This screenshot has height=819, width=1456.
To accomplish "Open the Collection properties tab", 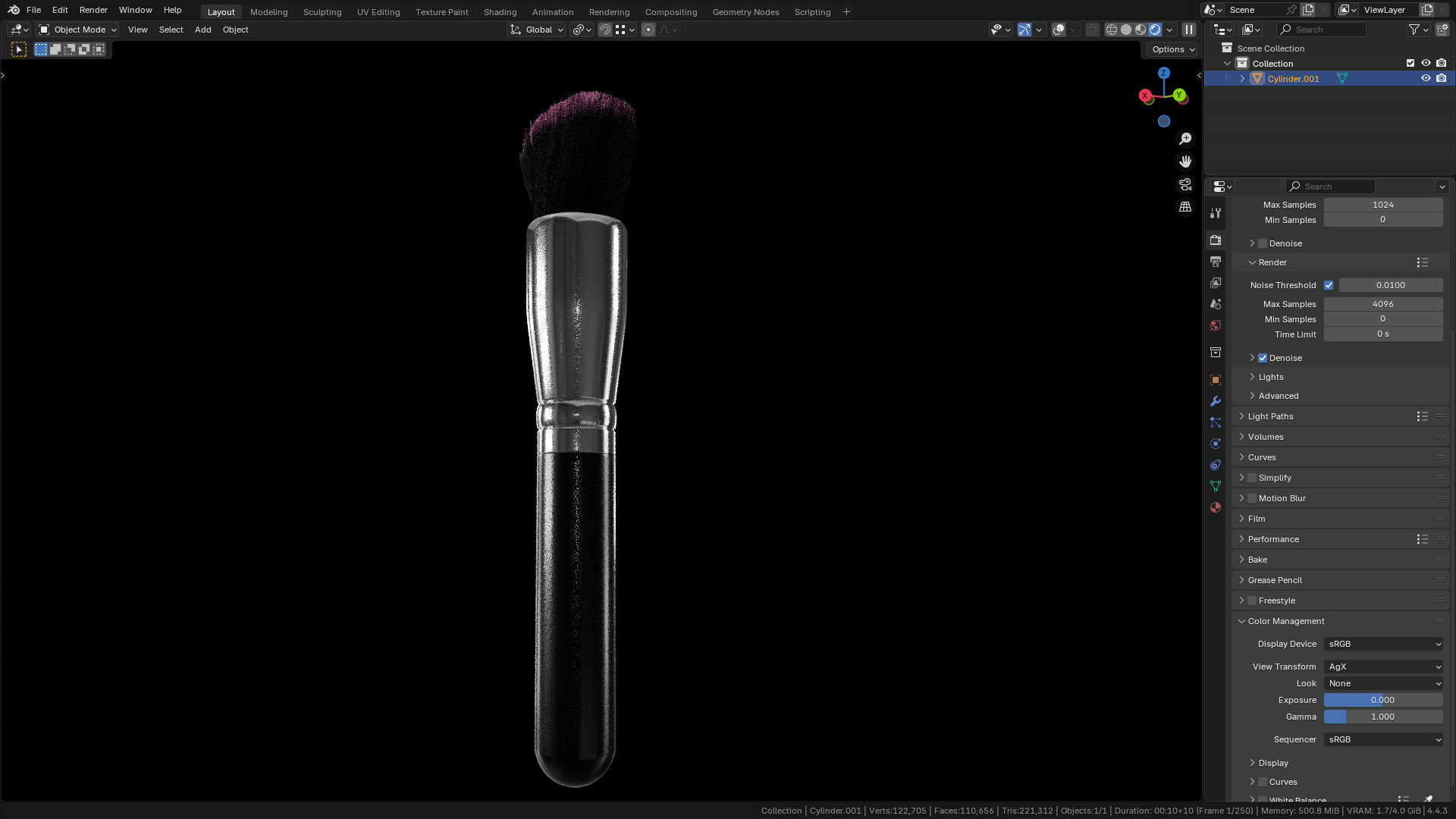I will (1216, 352).
